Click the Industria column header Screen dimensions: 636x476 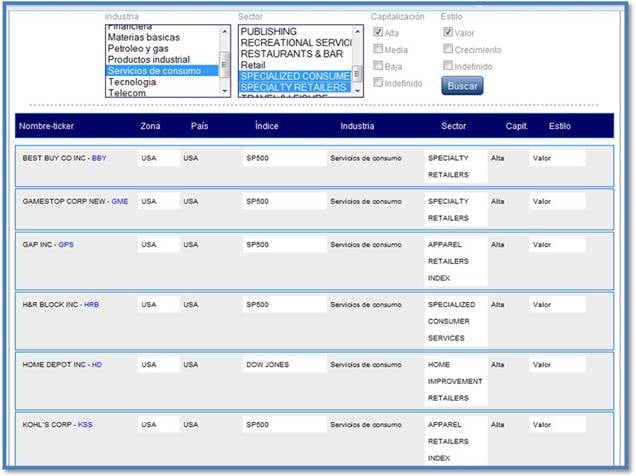pyautogui.click(x=357, y=126)
